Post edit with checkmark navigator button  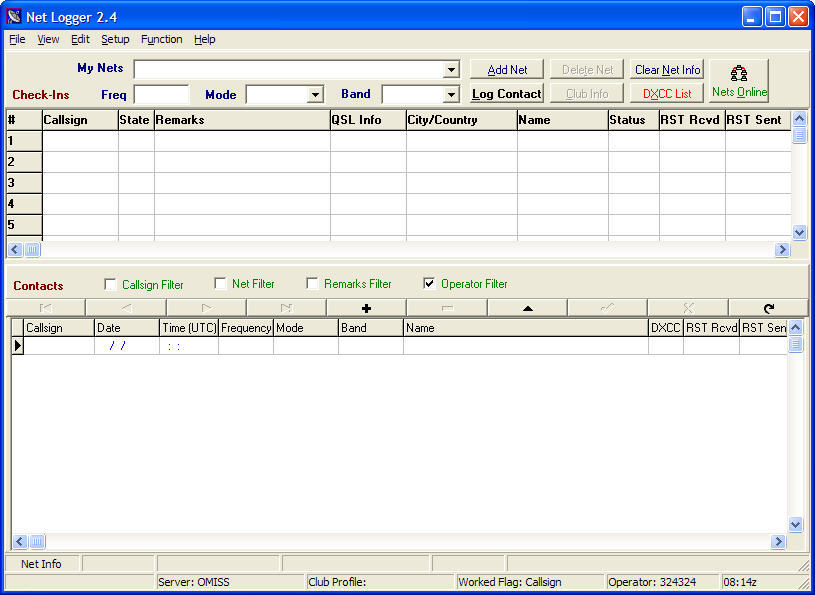click(607, 308)
